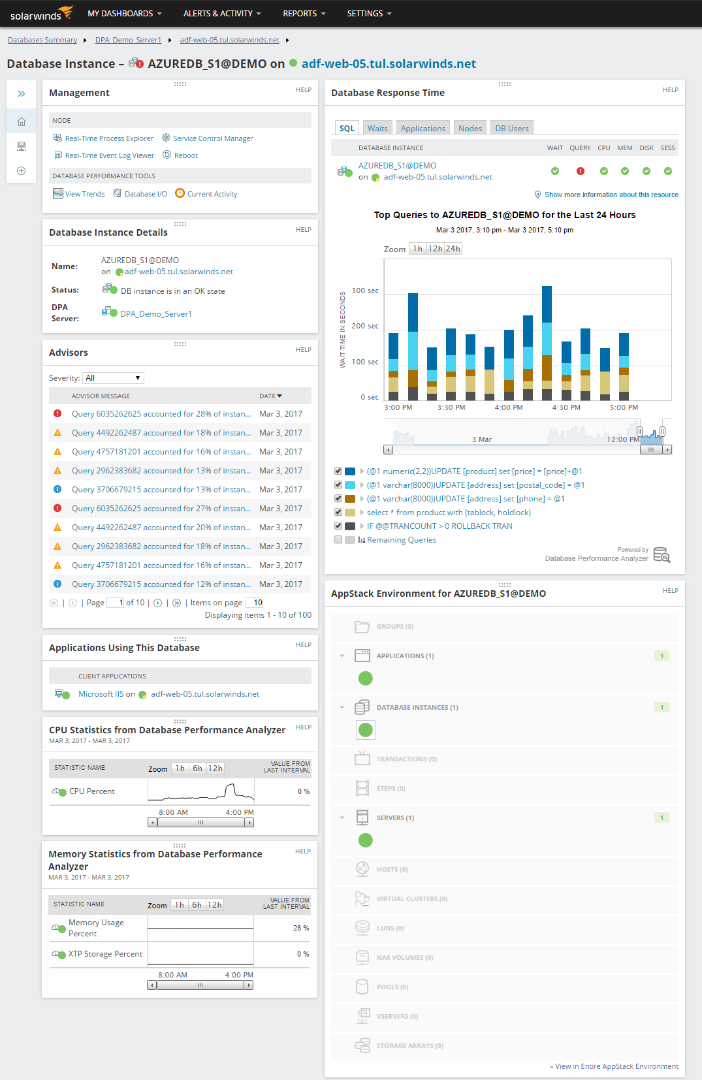The width and height of the screenshot is (702, 1080).
Task: Open View in Entire AppStack Environment link
Action: (x=616, y=1066)
